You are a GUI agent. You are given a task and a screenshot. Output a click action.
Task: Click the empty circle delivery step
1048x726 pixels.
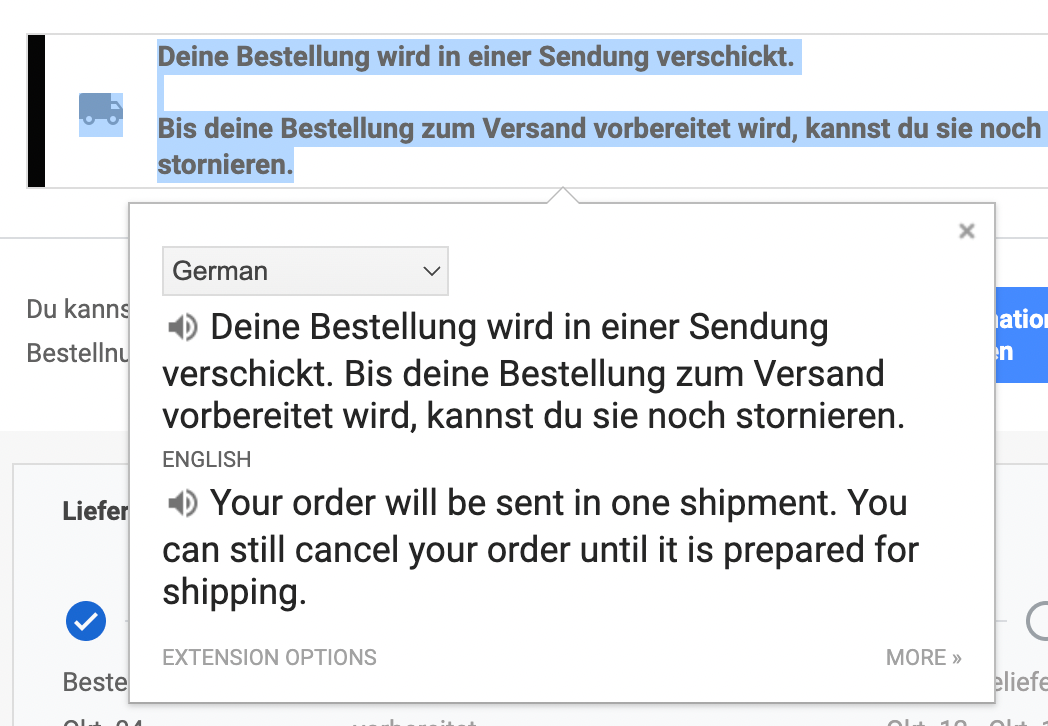coord(1037,621)
